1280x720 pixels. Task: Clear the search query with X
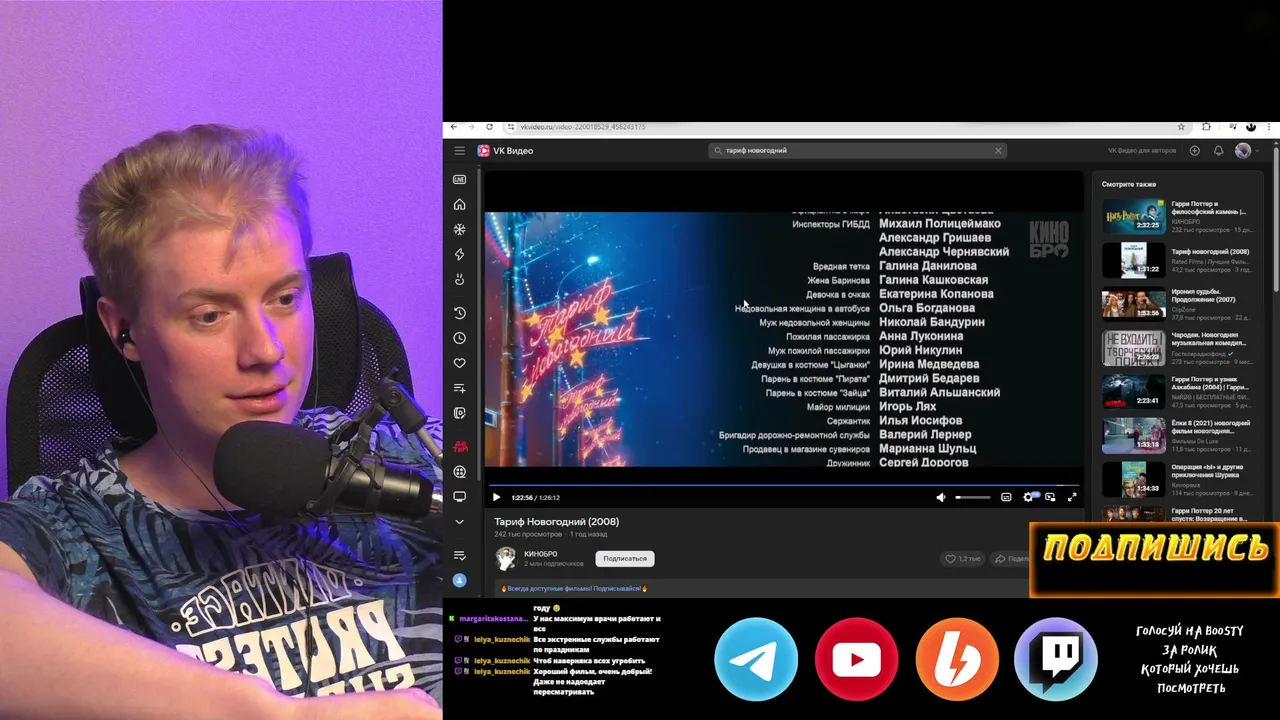point(997,151)
